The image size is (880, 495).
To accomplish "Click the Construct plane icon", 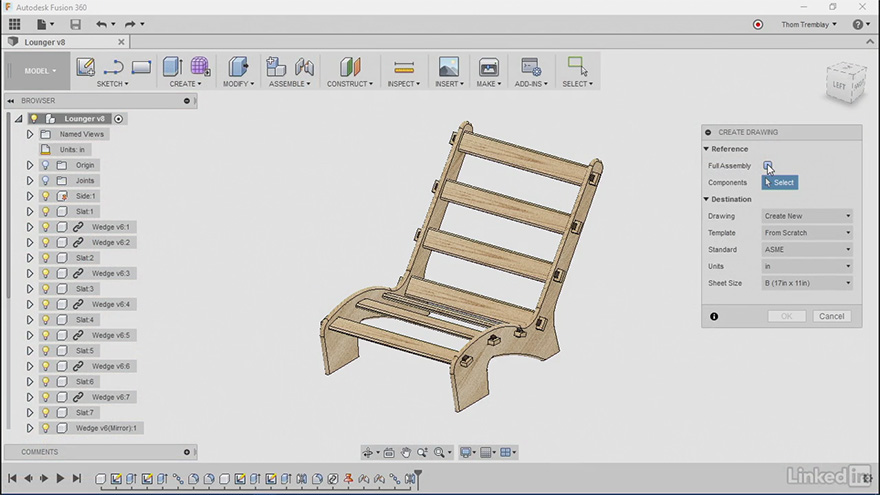I will pyautogui.click(x=350, y=67).
